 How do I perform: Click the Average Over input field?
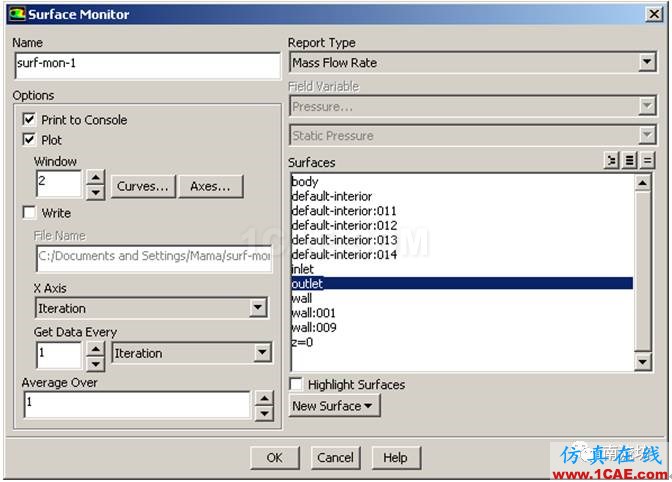(137, 404)
